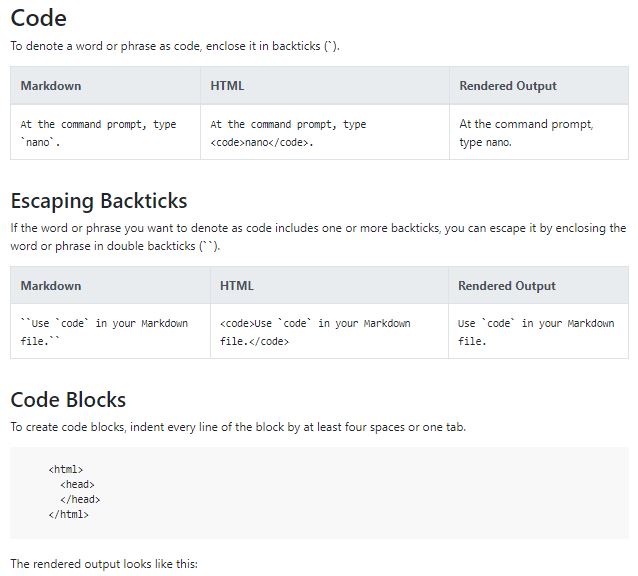Select HTML column header in first table
Viewport: 638px width, 576px height.
pyautogui.click(x=228, y=86)
